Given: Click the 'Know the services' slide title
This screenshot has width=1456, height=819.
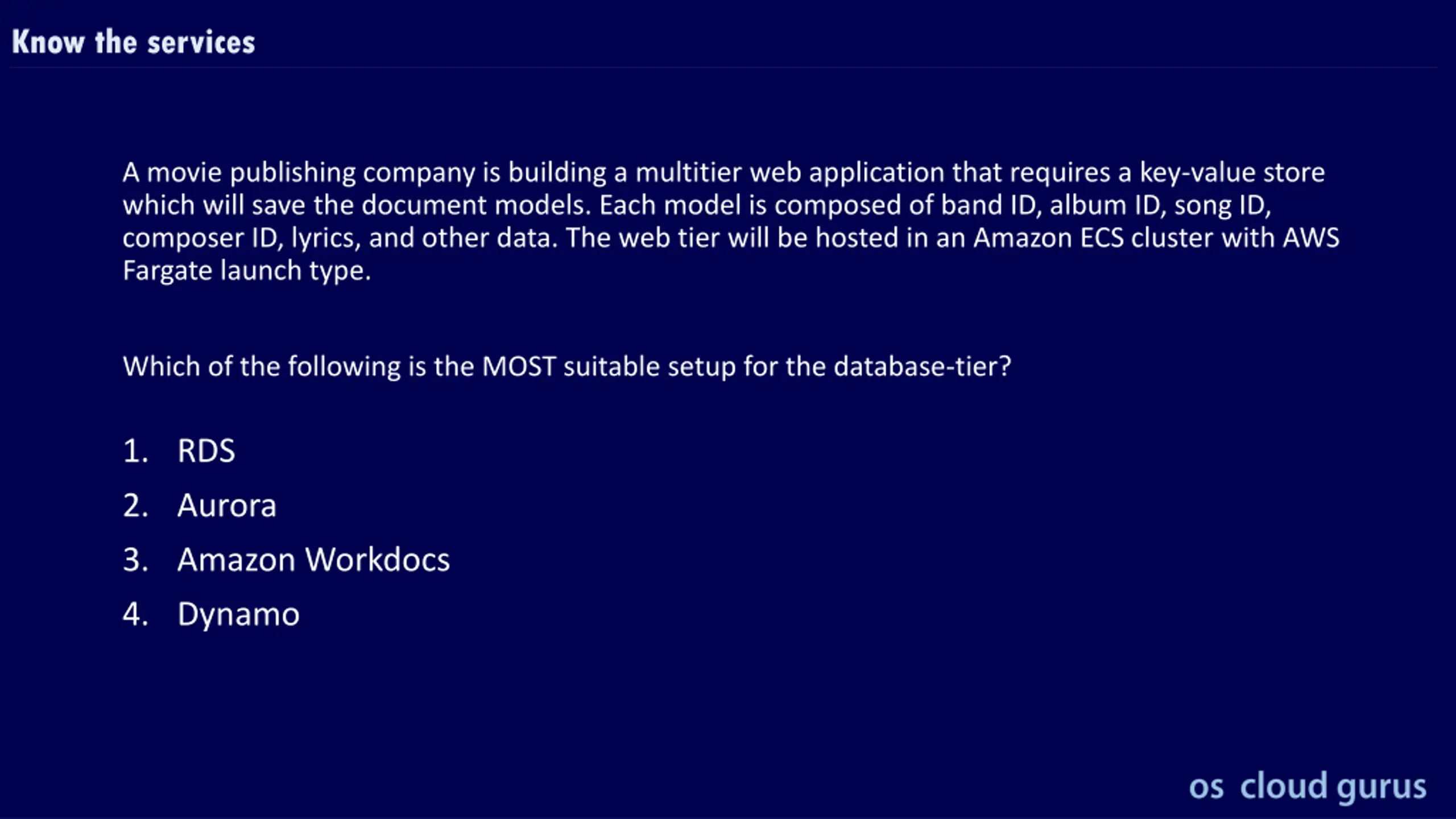Looking at the screenshot, I should 134,42.
